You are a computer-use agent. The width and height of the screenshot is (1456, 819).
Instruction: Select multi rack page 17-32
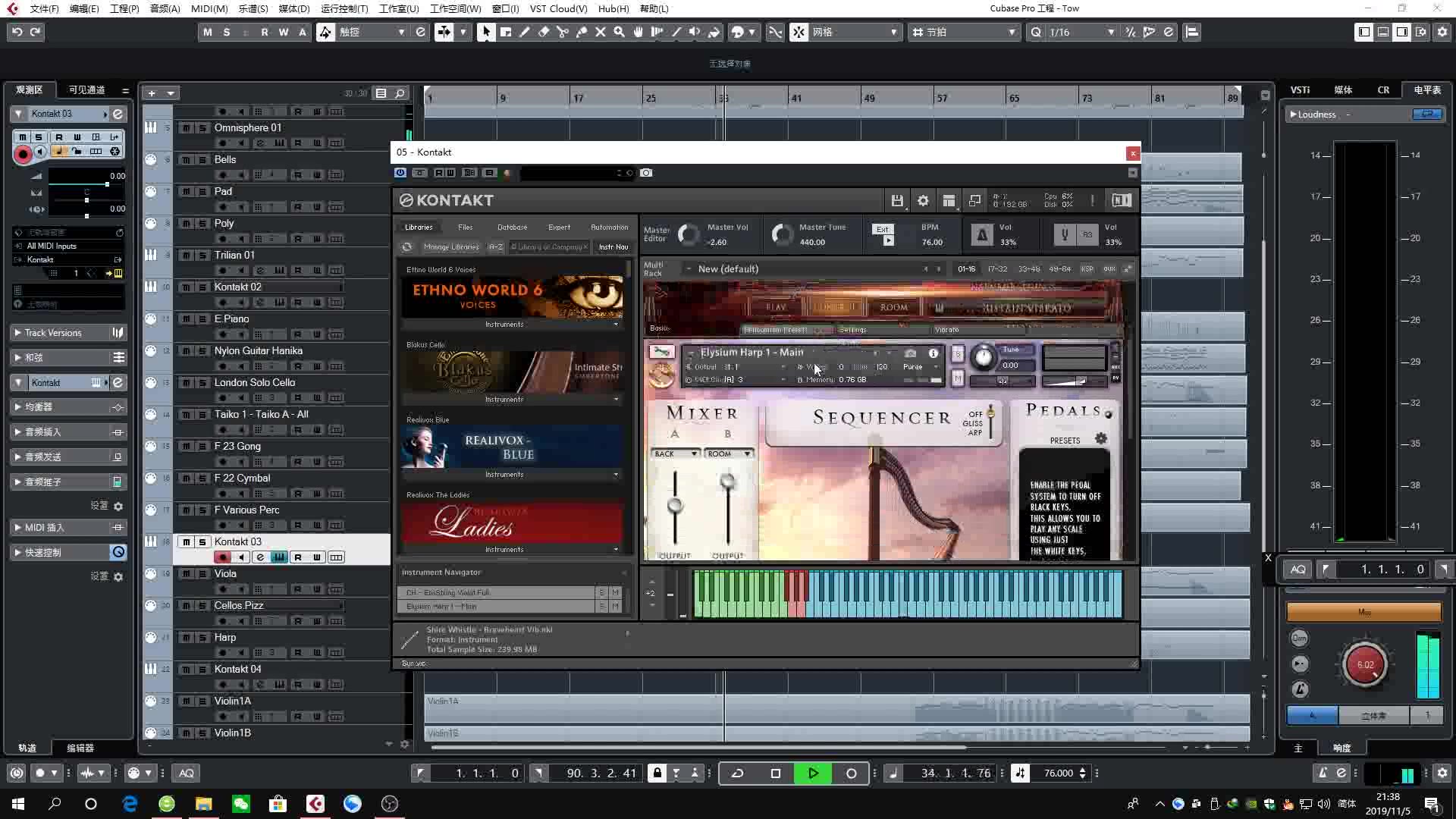(x=997, y=269)
